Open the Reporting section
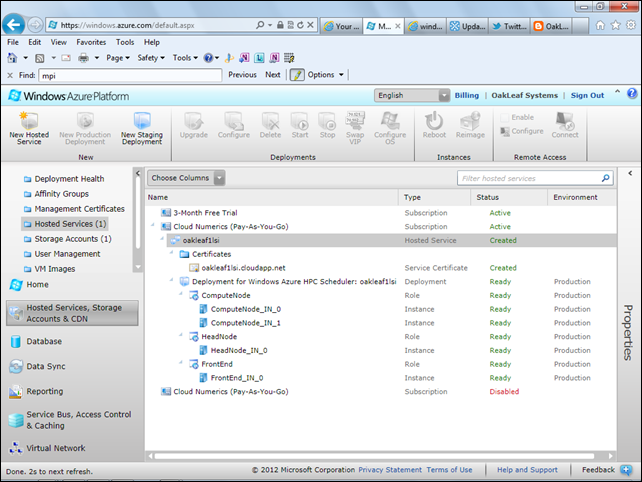 (x=45, y=391)
